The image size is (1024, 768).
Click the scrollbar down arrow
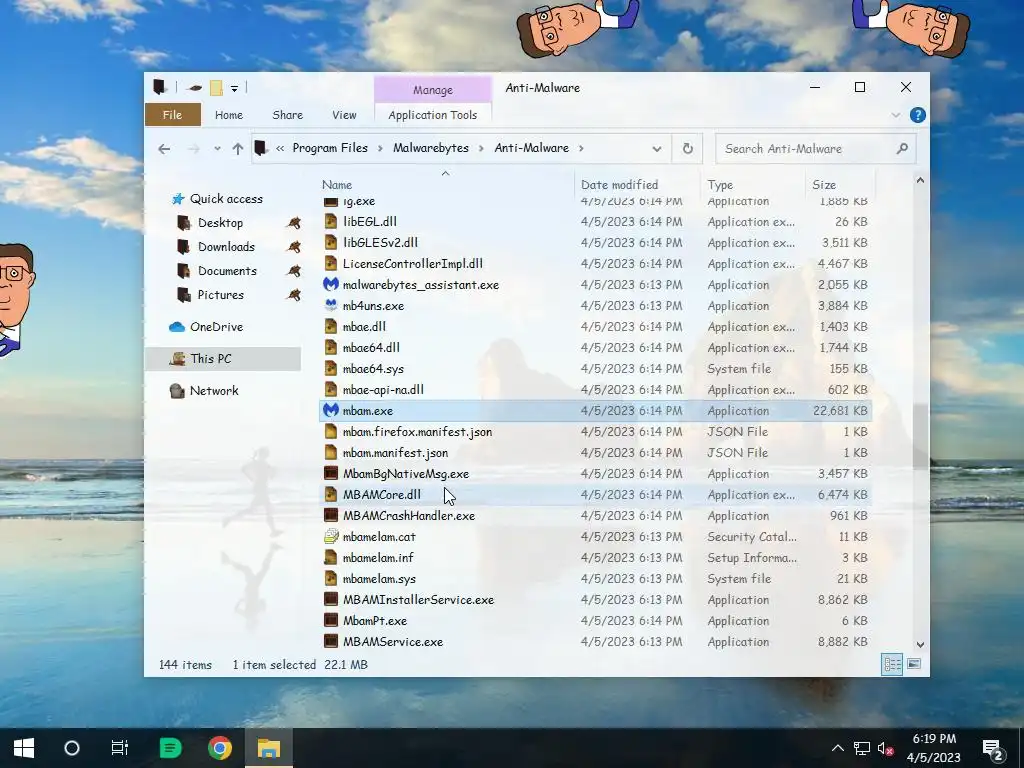[x=920, y=645]
